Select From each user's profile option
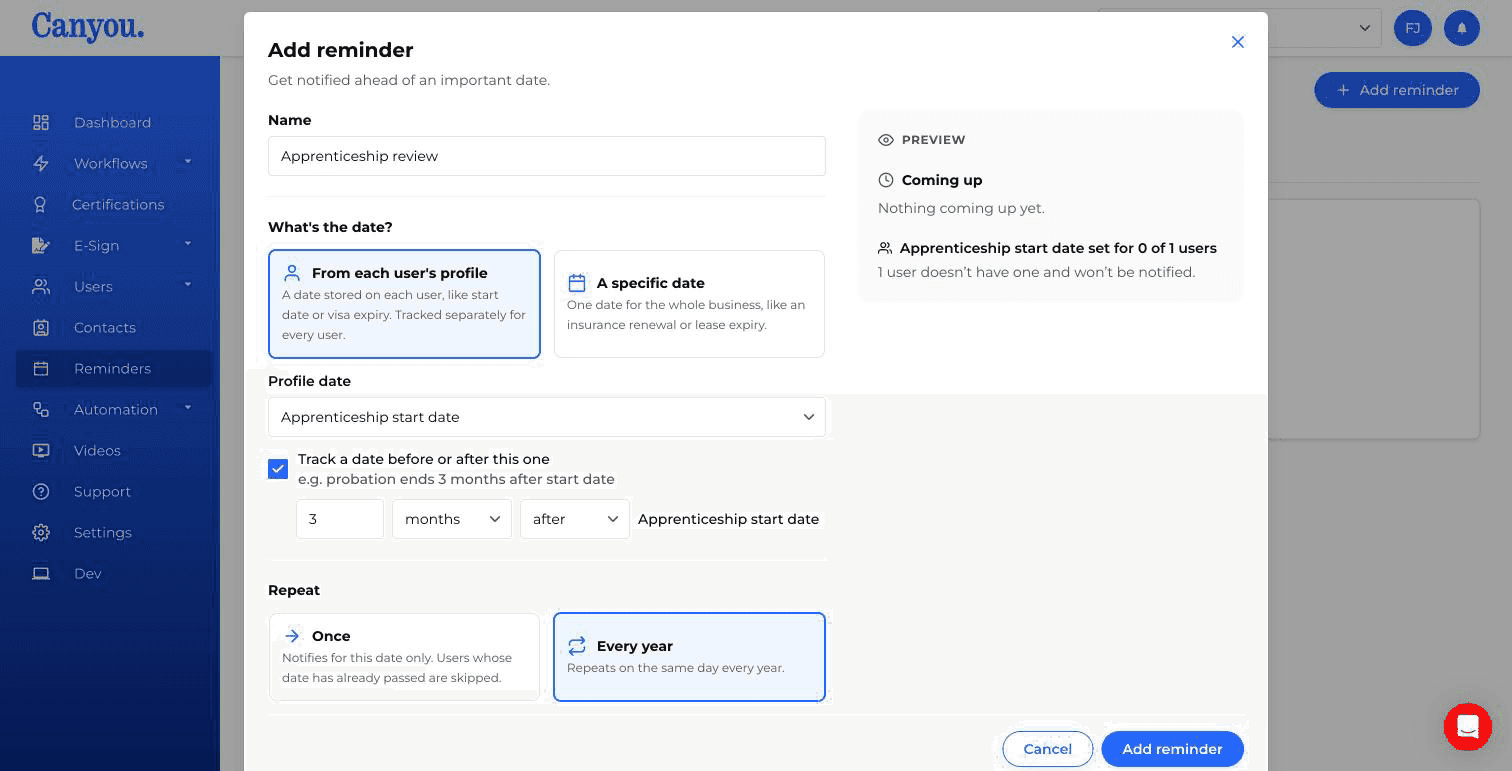The width and height of the screenshot is (1512, 771). click(x=404, y=304)
